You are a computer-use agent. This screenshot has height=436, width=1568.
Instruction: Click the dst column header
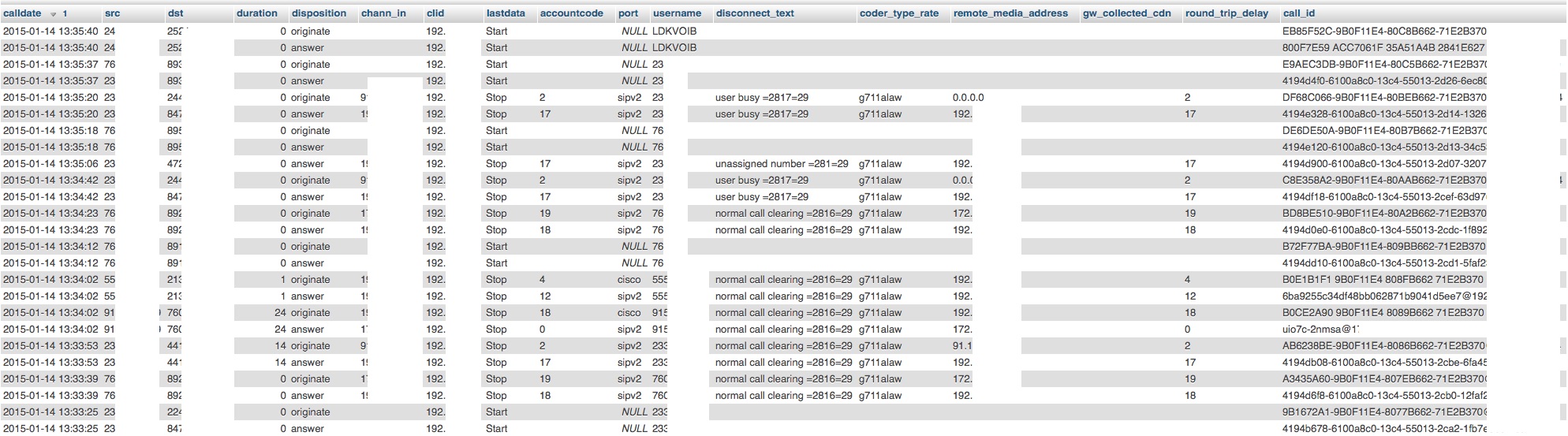[x=175, y=13]
